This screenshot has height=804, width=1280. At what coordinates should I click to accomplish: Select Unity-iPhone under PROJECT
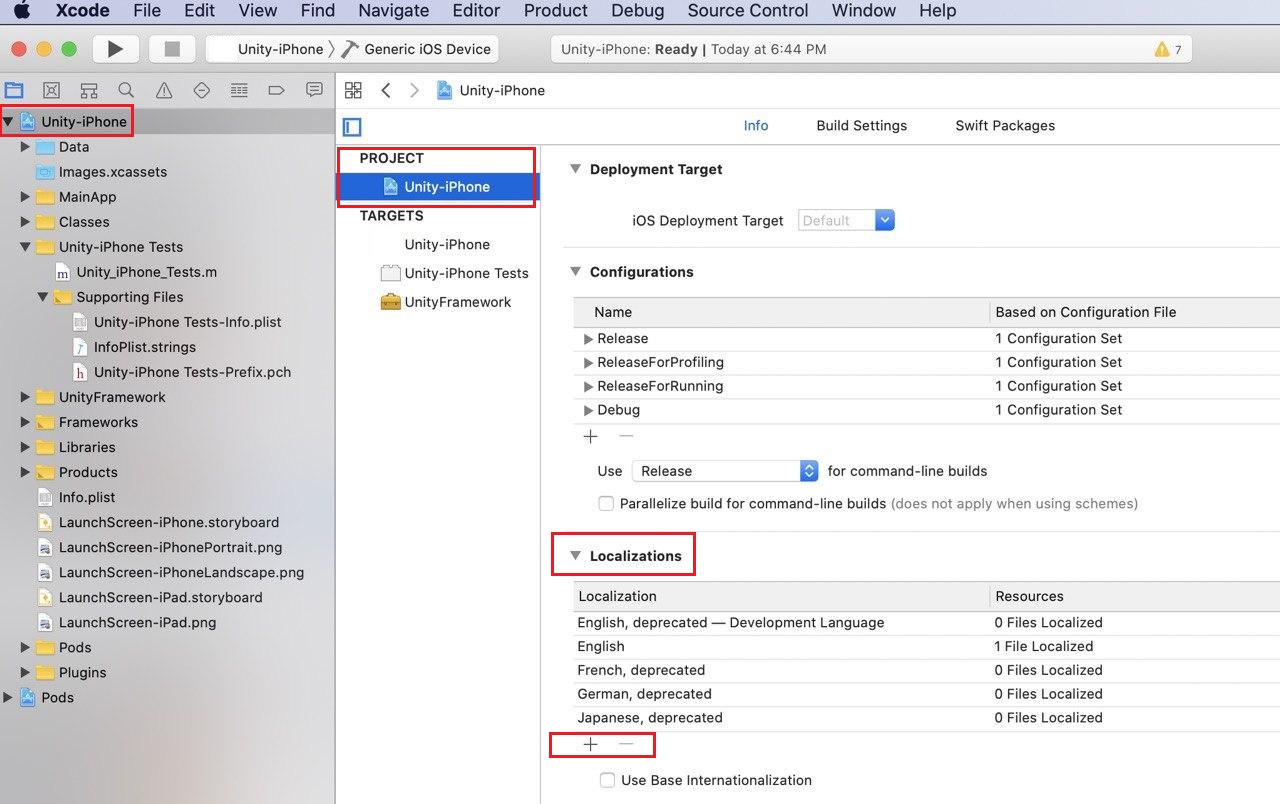[437, 187]
